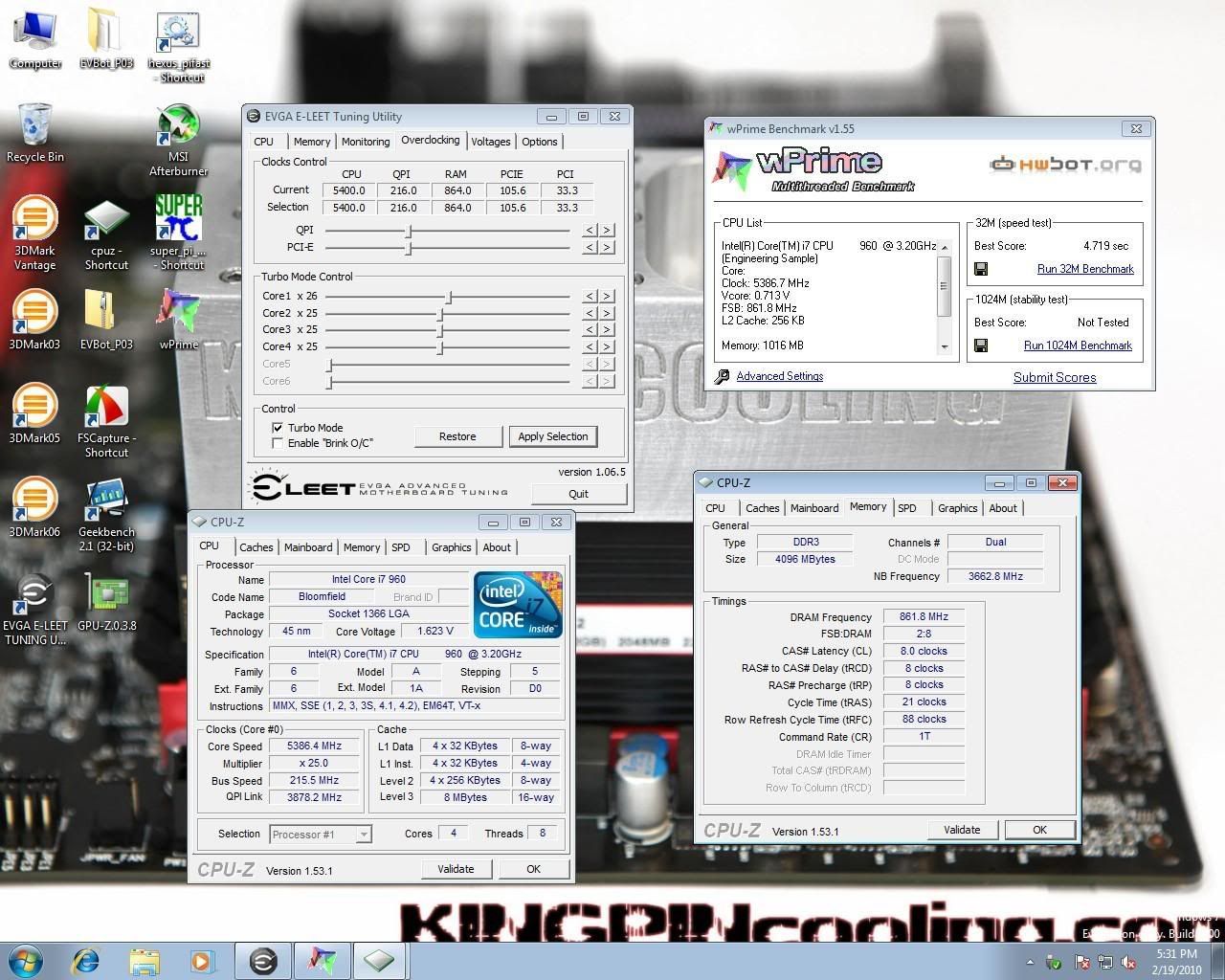Open Internet Explorer from taskbar

click(x=87, y=960)
